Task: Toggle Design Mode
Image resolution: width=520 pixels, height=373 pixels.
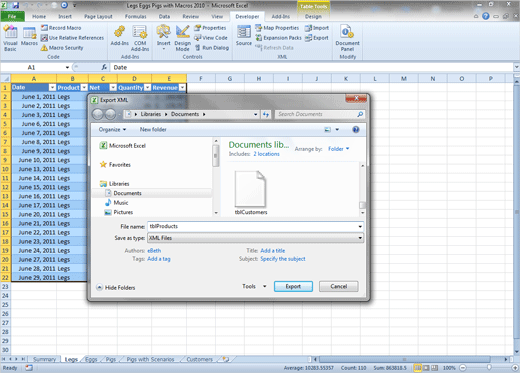Action: [182, 38]
